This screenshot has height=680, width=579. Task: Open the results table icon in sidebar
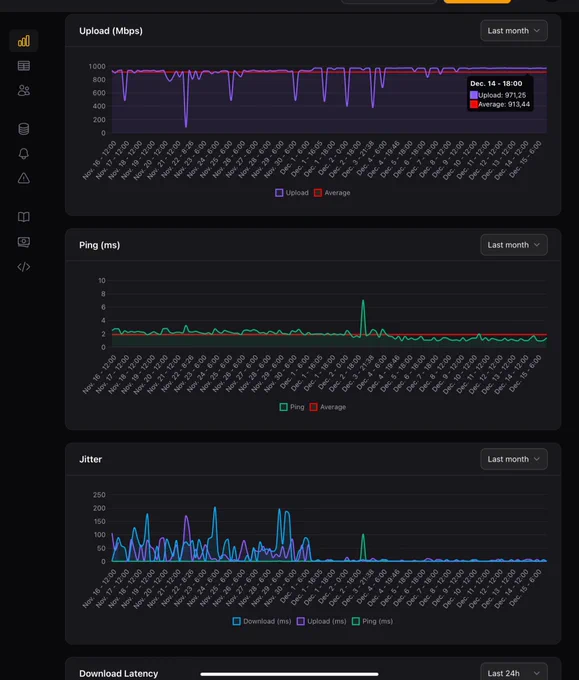click(x=24, y=66)
